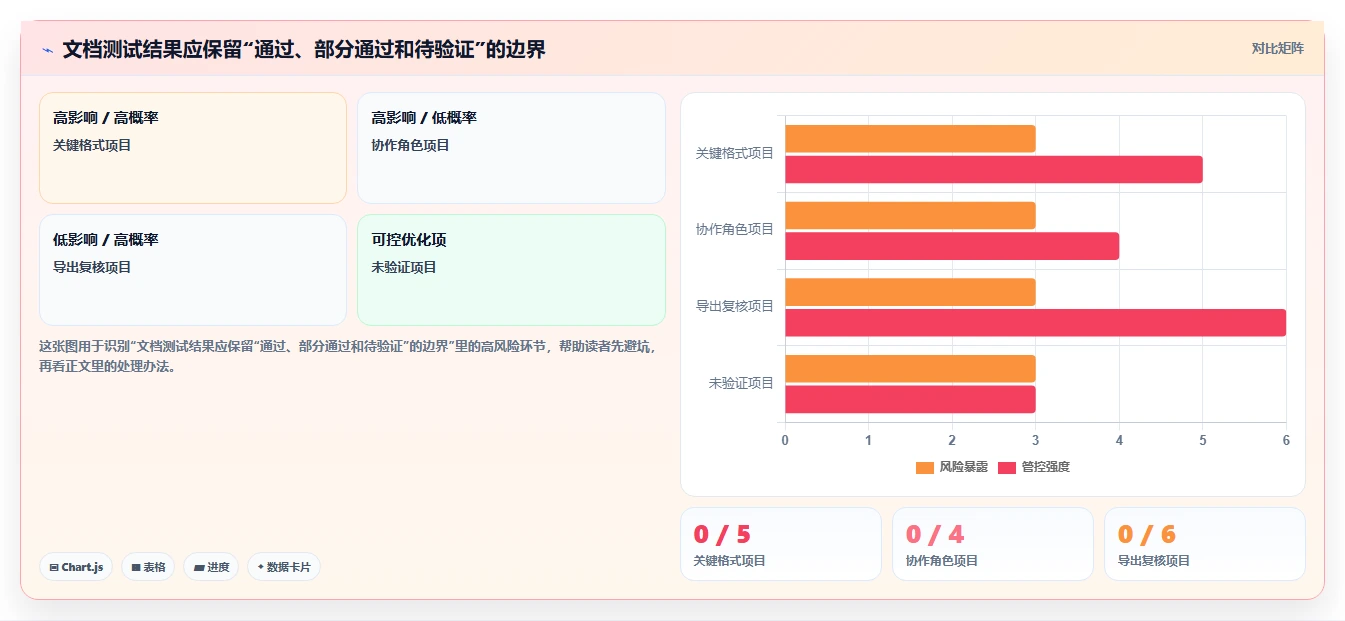Screen dimensions: 1345x621
Task: Select the 高影响 / 低概率 matrix card
Action: click(x=511, y=148)
